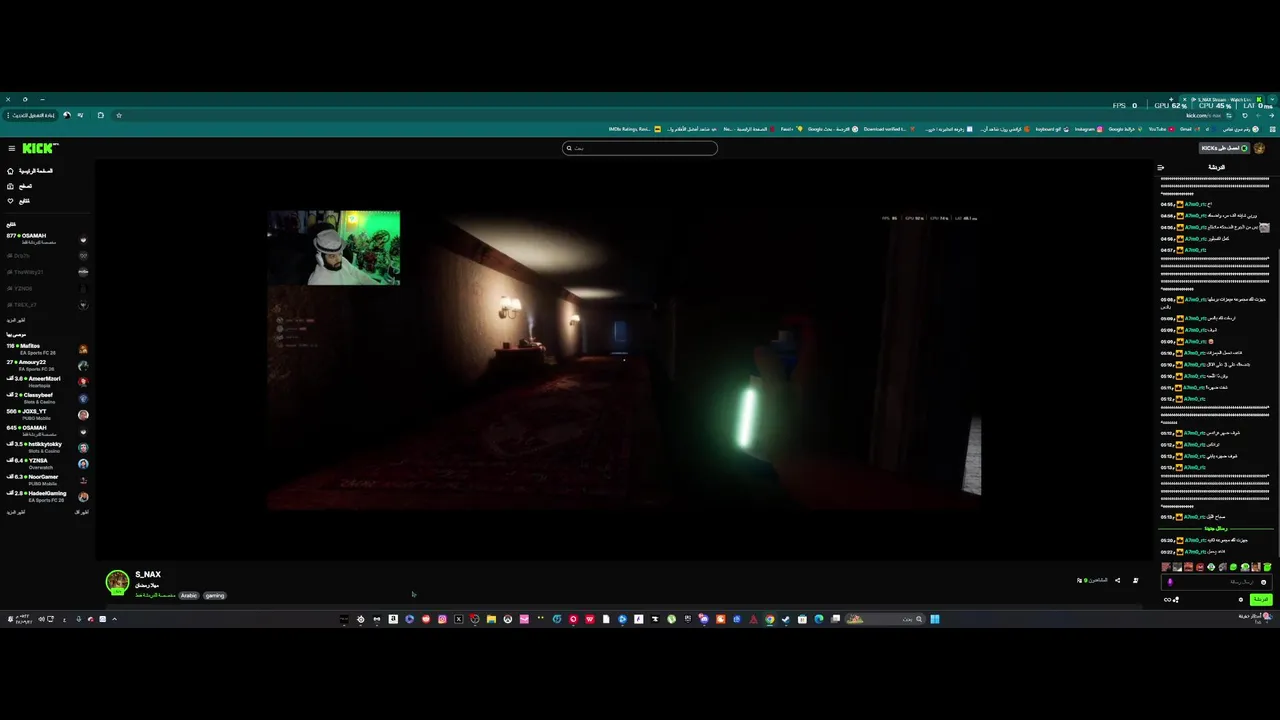Viewport: 1280px width, 720px height.
Task: Open recommended channel Classybeef
Action: [47, 398]
